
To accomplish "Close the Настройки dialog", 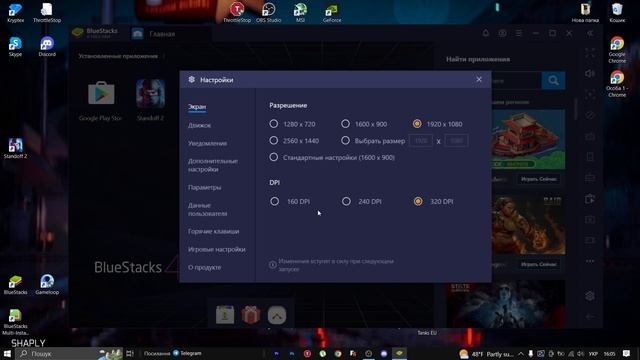I will 479,80.
